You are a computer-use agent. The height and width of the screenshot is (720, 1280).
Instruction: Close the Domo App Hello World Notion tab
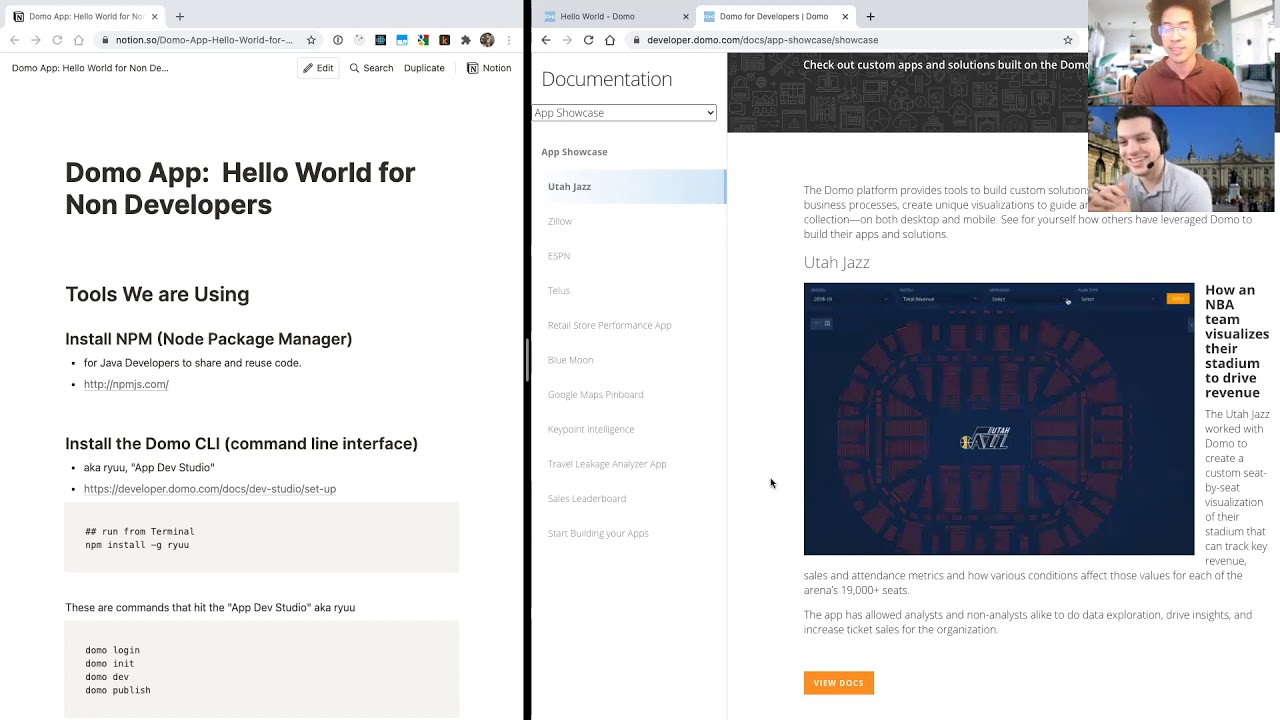click(x=156, y=16)
